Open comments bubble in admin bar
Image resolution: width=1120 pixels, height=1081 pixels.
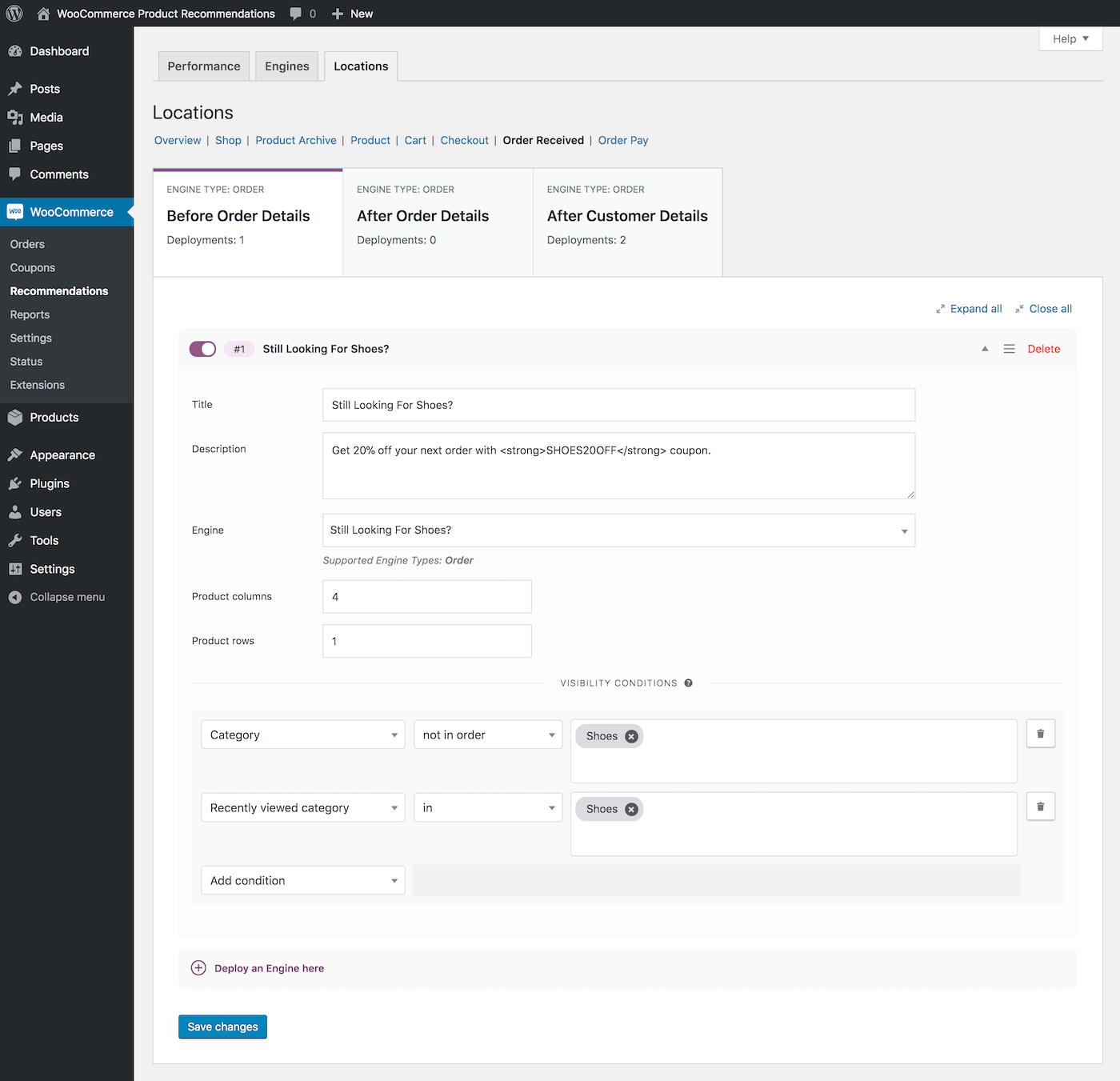pos(296,14)
